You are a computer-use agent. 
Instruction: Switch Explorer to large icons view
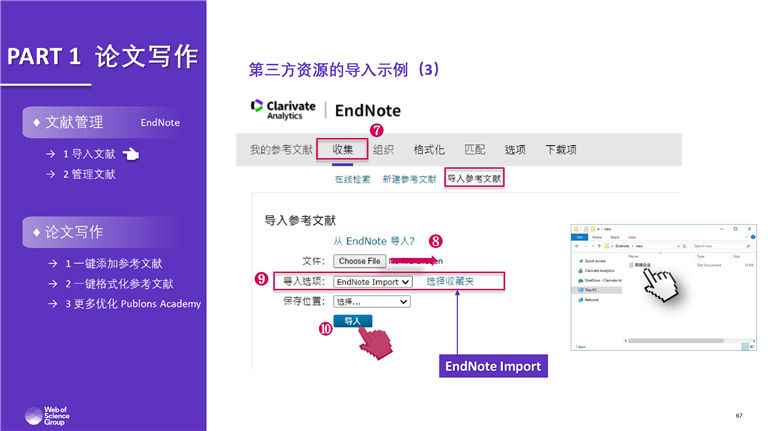click(752, 347)
